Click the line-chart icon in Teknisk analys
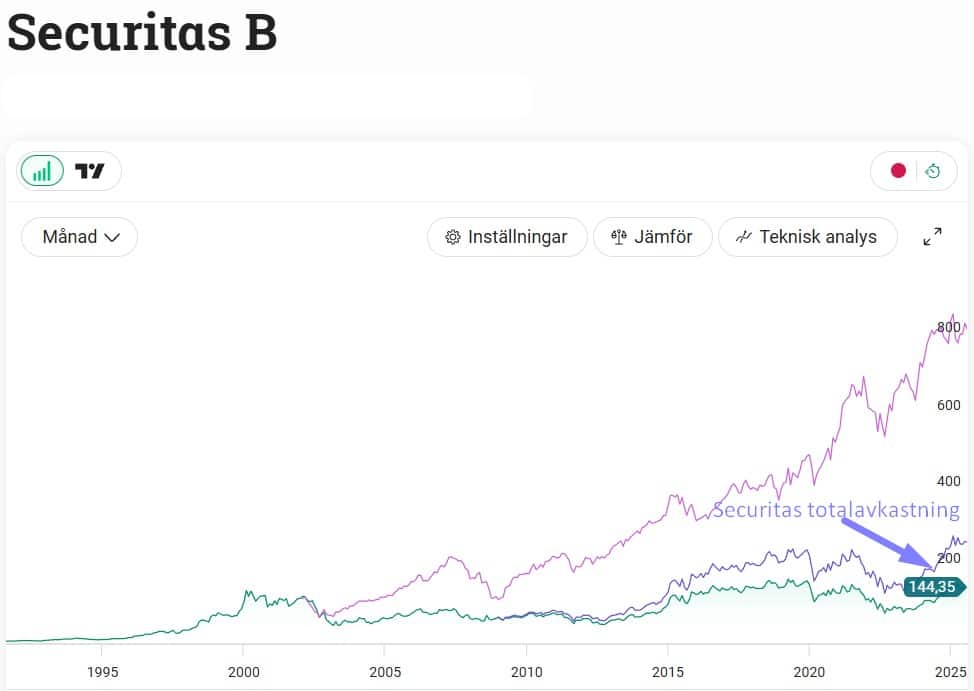 tap(743, 237)
